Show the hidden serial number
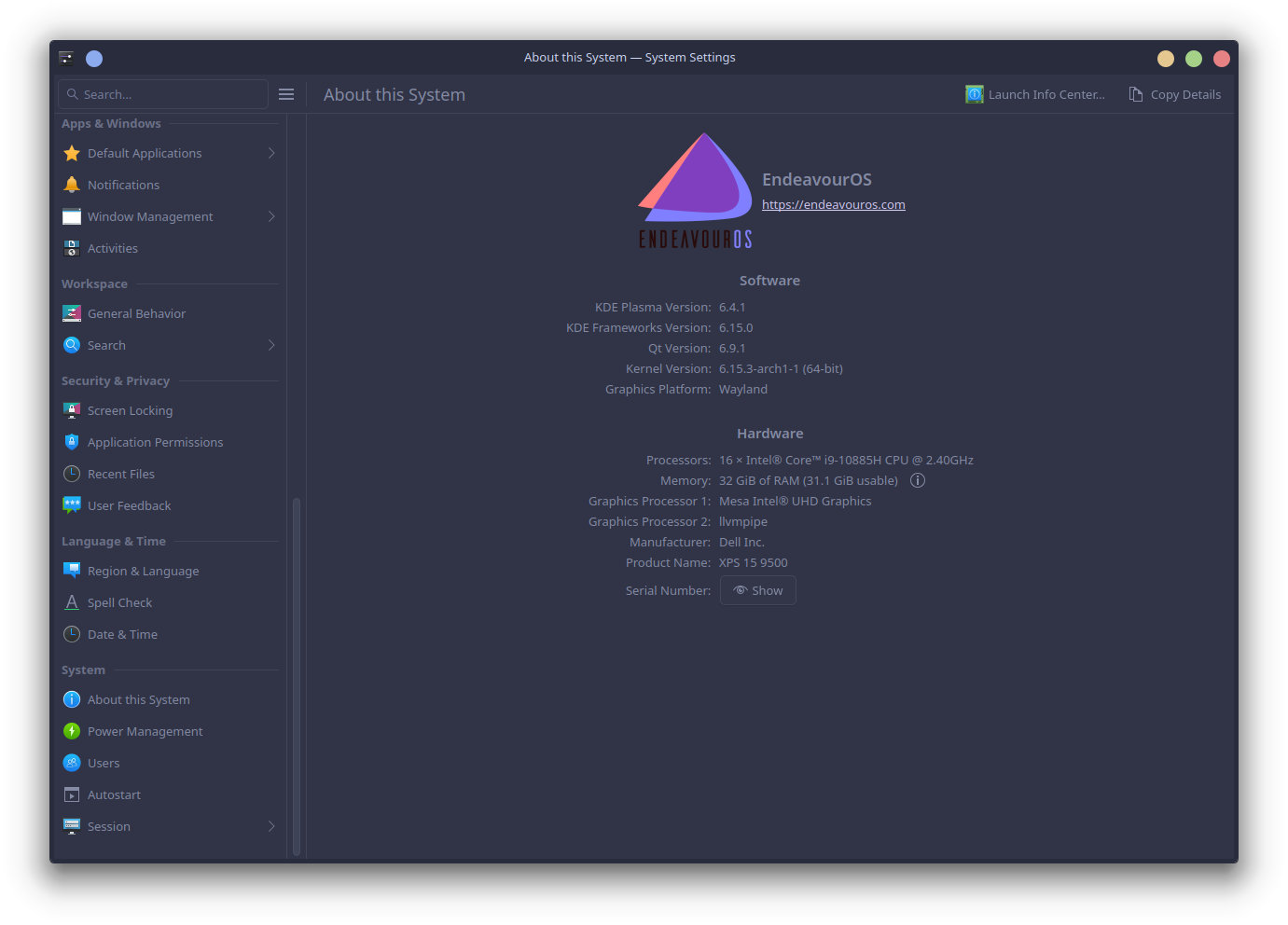 [x=757, y=590]
